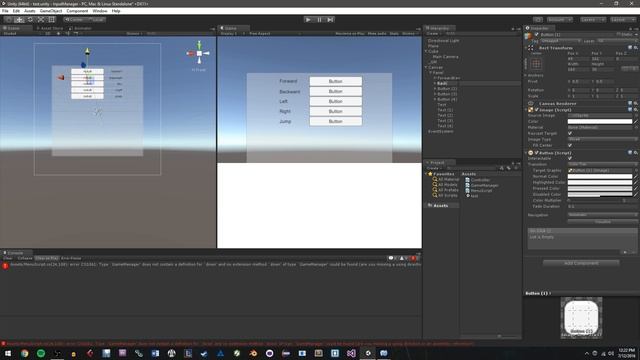Toggle Collapse in the Console toolbar

(x=24, y=258)
